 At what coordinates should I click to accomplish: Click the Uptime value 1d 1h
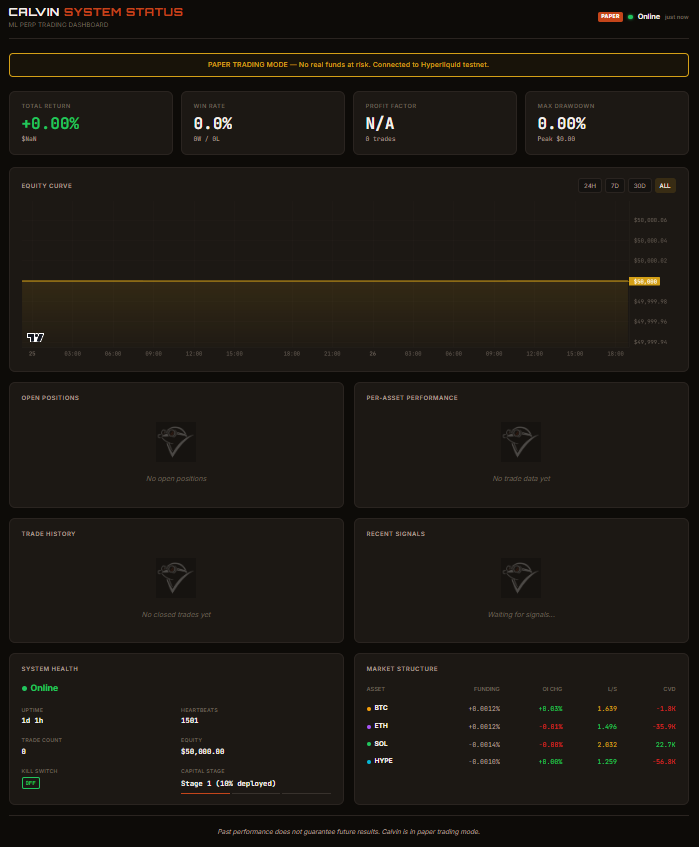coord(32,721)
